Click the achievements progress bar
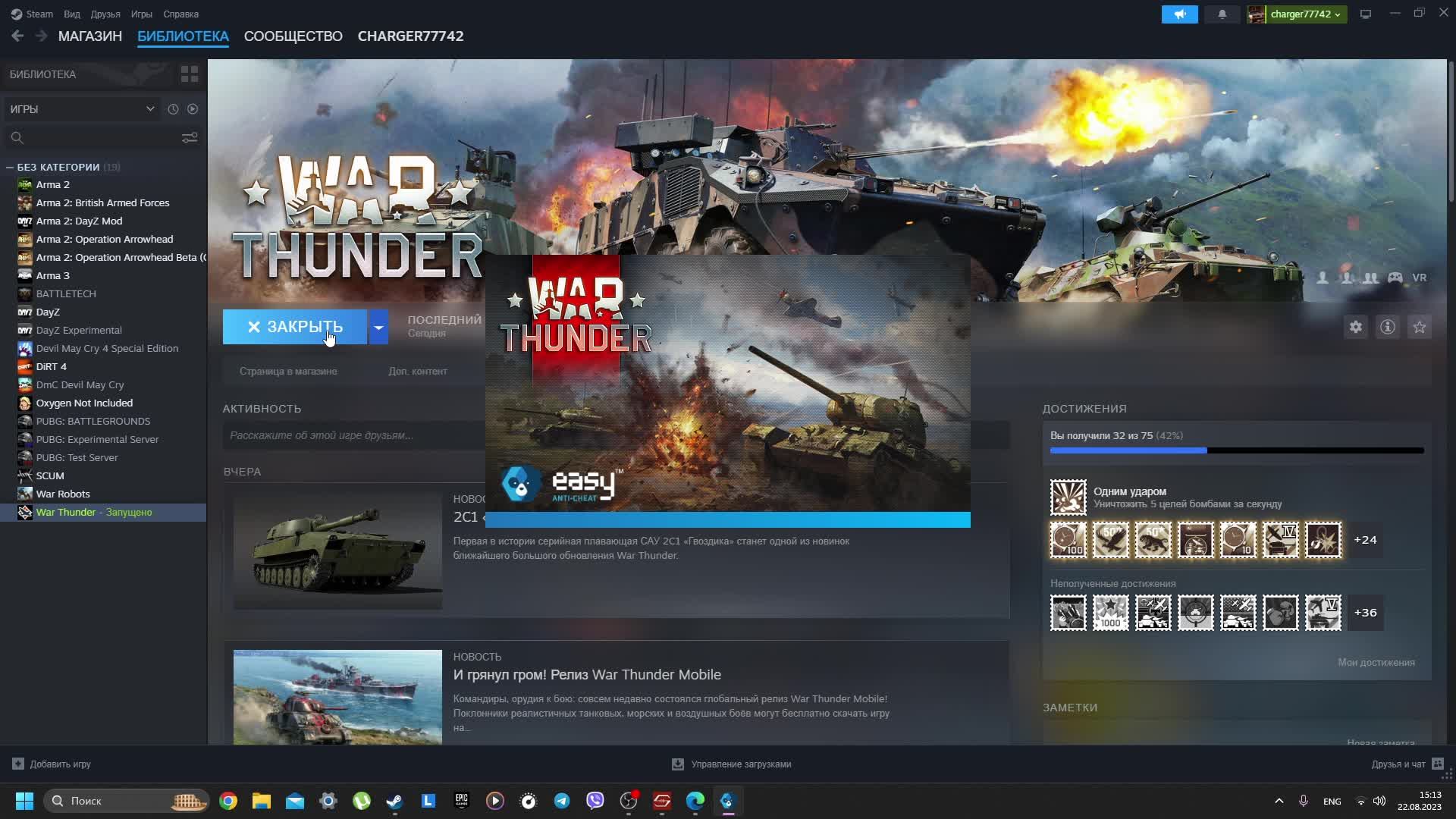The image size is (1456, 819). (1236, 450)
